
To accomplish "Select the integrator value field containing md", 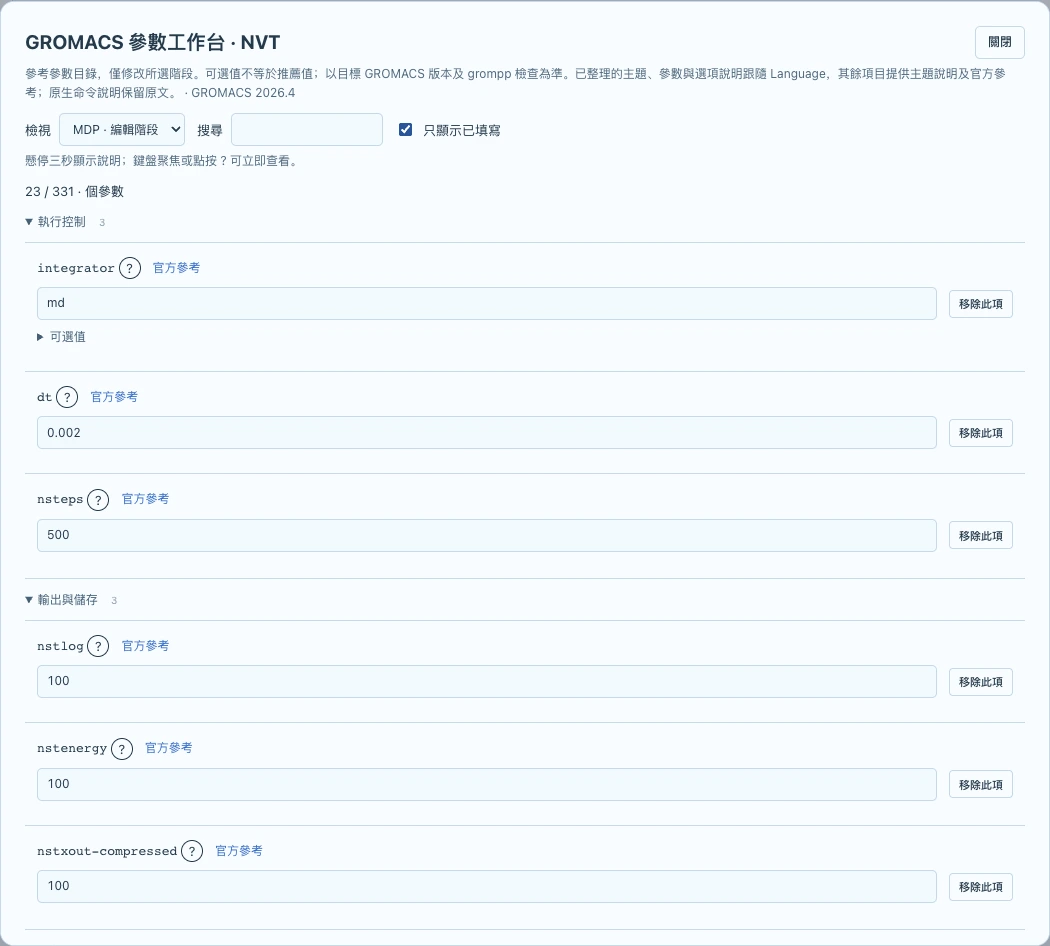I will coord(487,304).
